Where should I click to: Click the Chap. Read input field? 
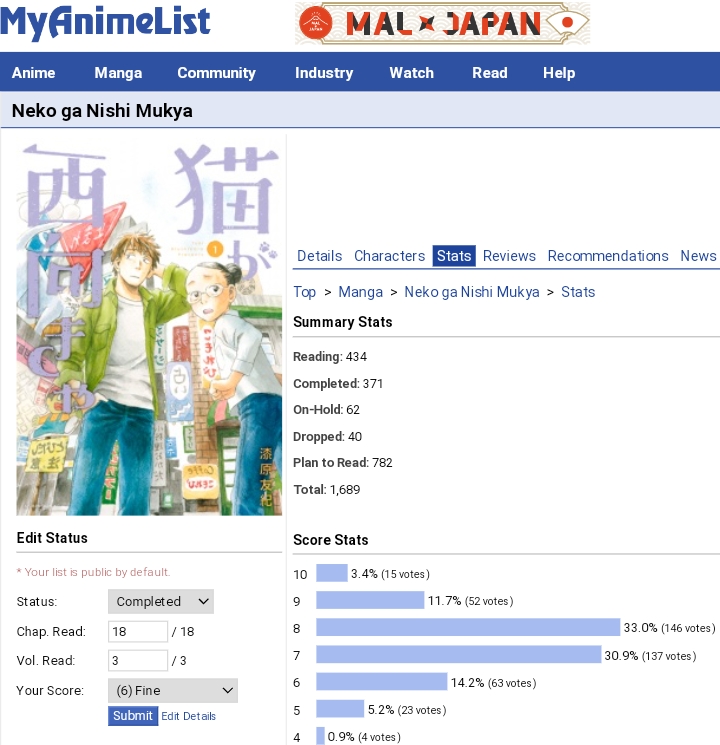[138, 631]
